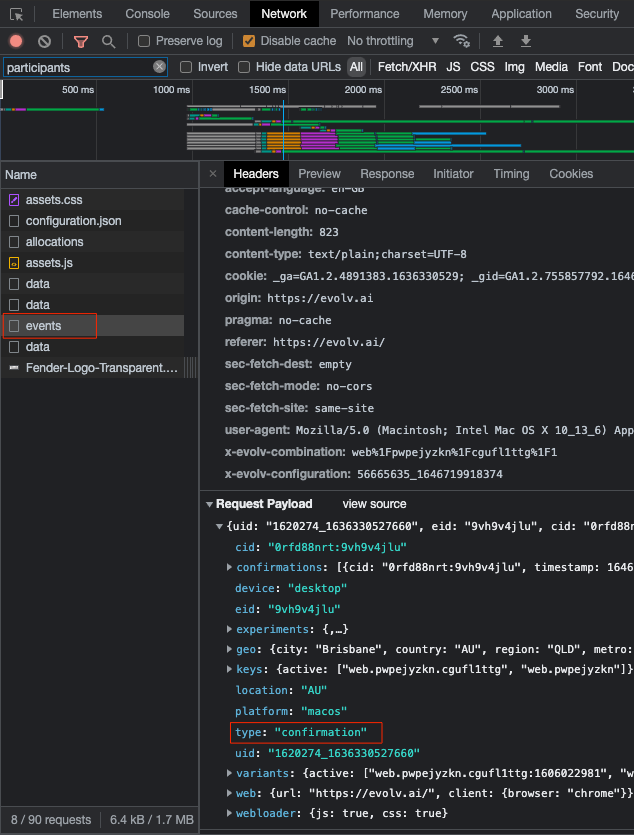Expand the keys object
Image resolution: width=634 pixels, height=835 pixels.
tap(229, 669)
